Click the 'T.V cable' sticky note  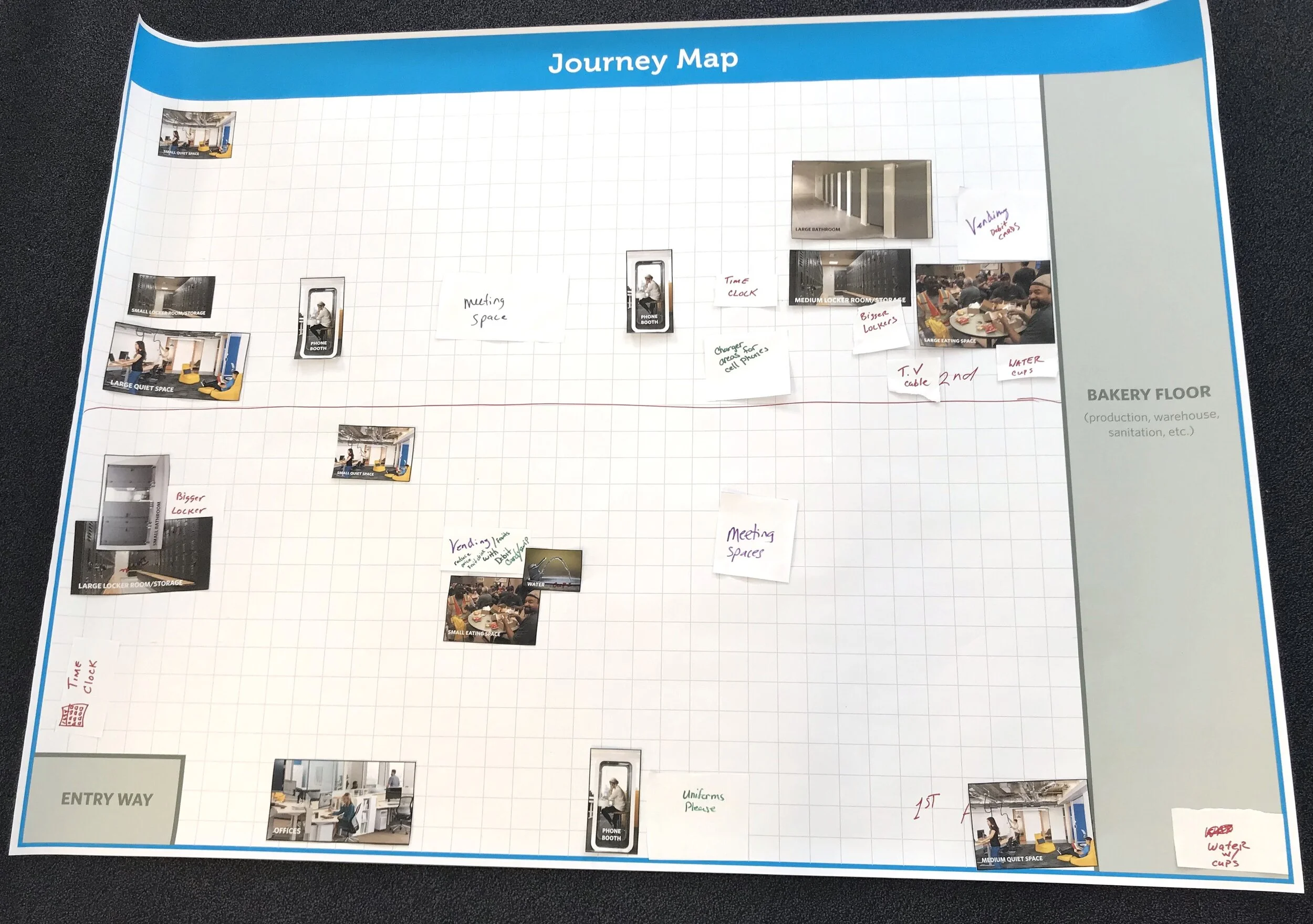(x=913, y=378)
